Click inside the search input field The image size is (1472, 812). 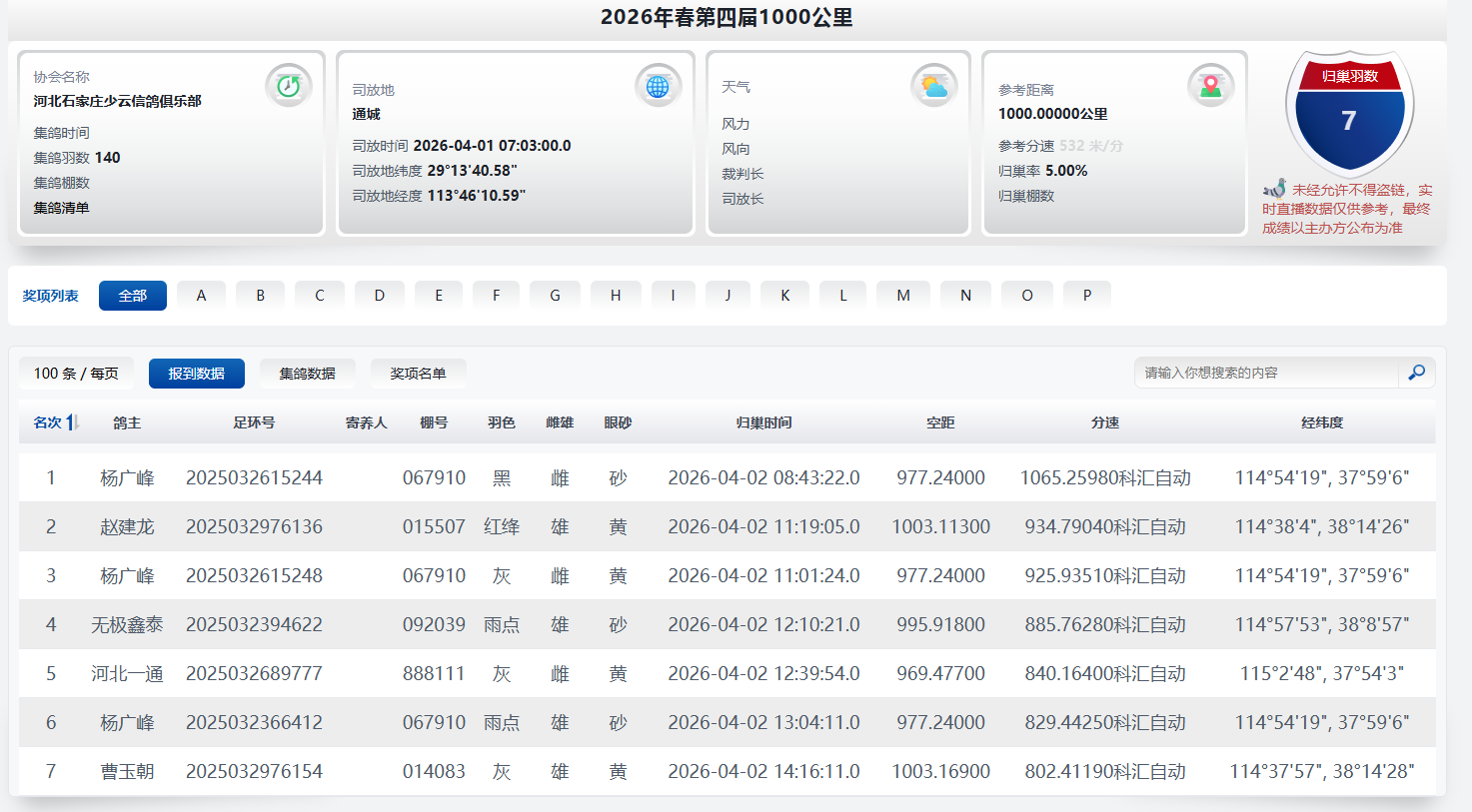pyautogui.click(x=1265, y=373)
